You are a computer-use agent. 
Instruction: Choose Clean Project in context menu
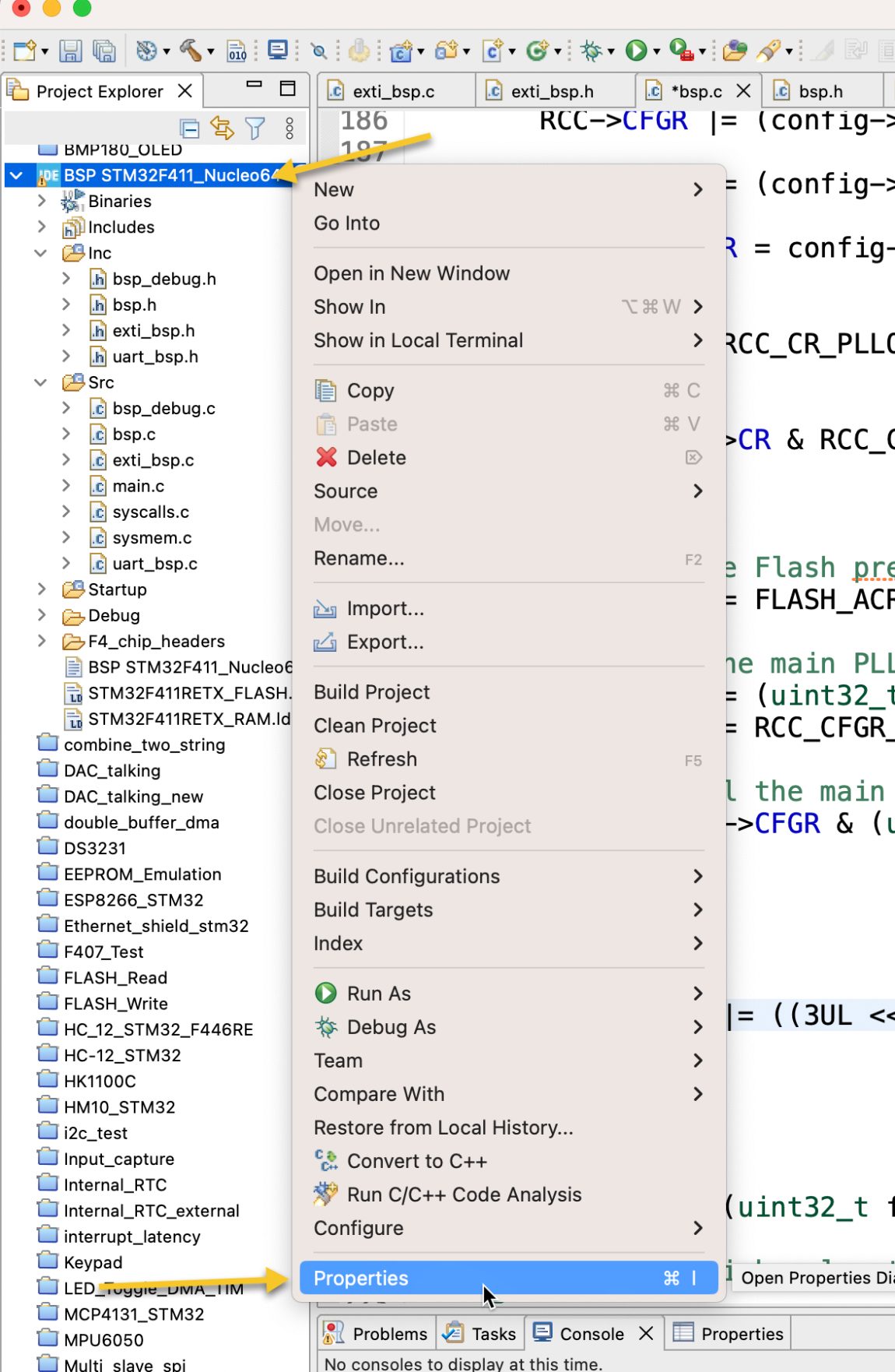coord(375,726)
